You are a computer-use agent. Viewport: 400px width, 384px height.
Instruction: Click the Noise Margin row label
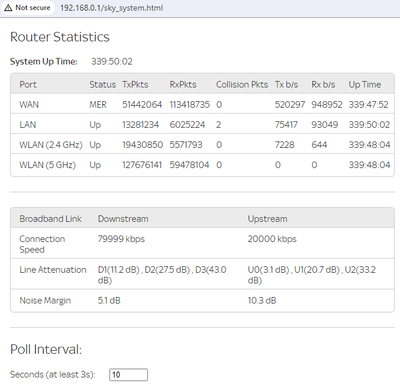coord(45,301)
